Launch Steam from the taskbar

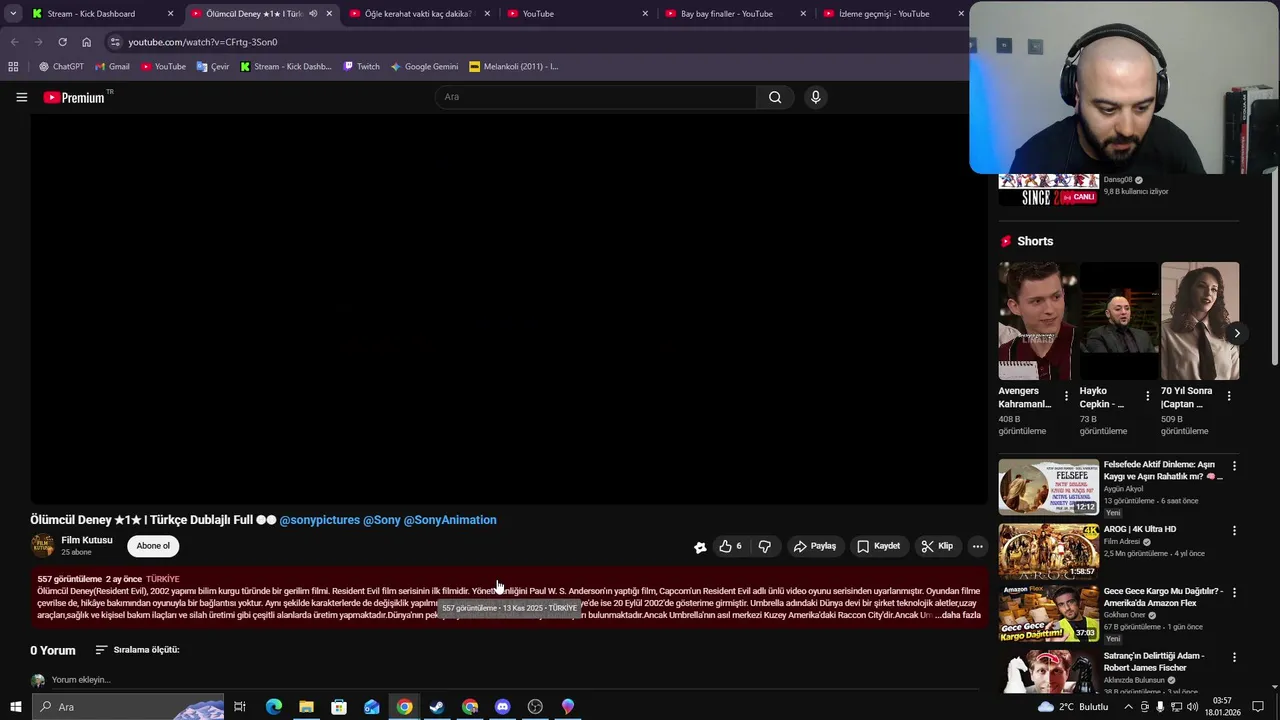[x=437, y=707]
